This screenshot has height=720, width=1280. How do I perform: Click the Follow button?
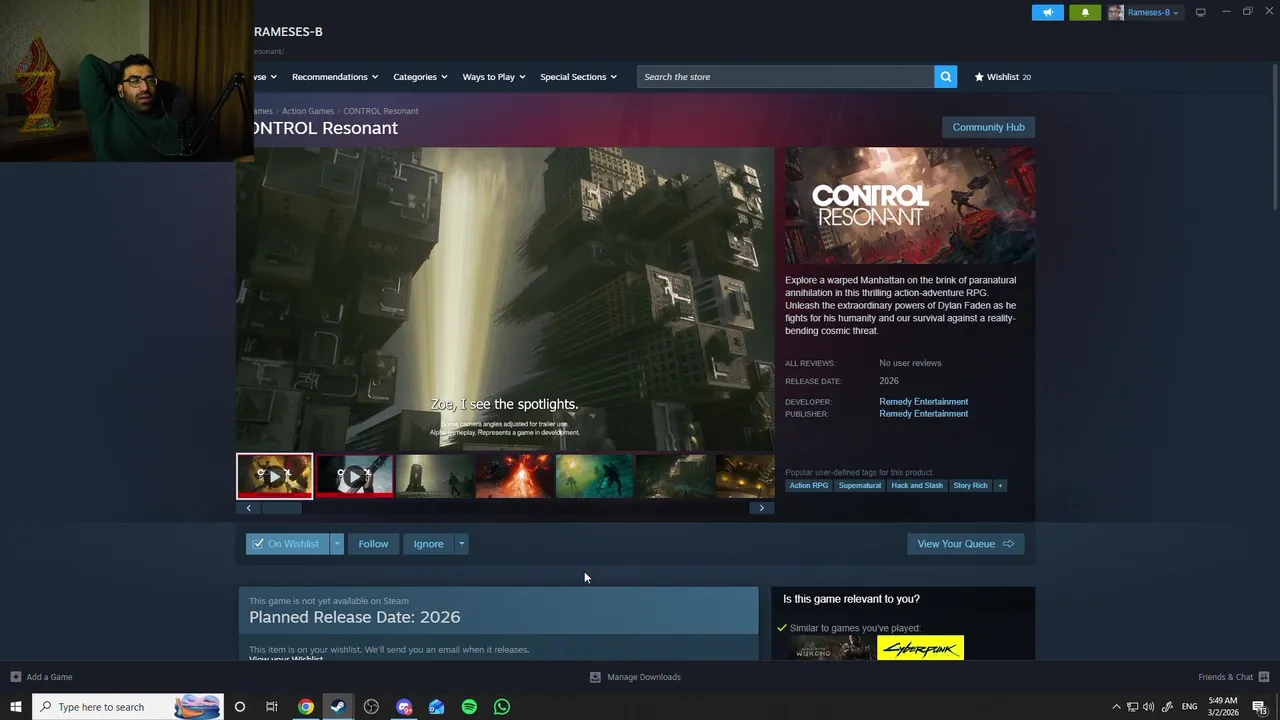373,544
